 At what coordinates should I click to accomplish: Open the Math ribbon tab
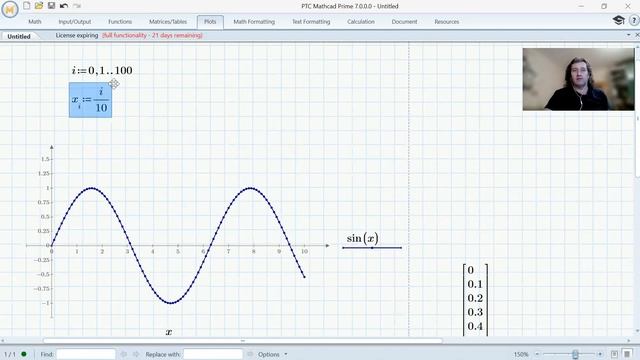[35, 22]
